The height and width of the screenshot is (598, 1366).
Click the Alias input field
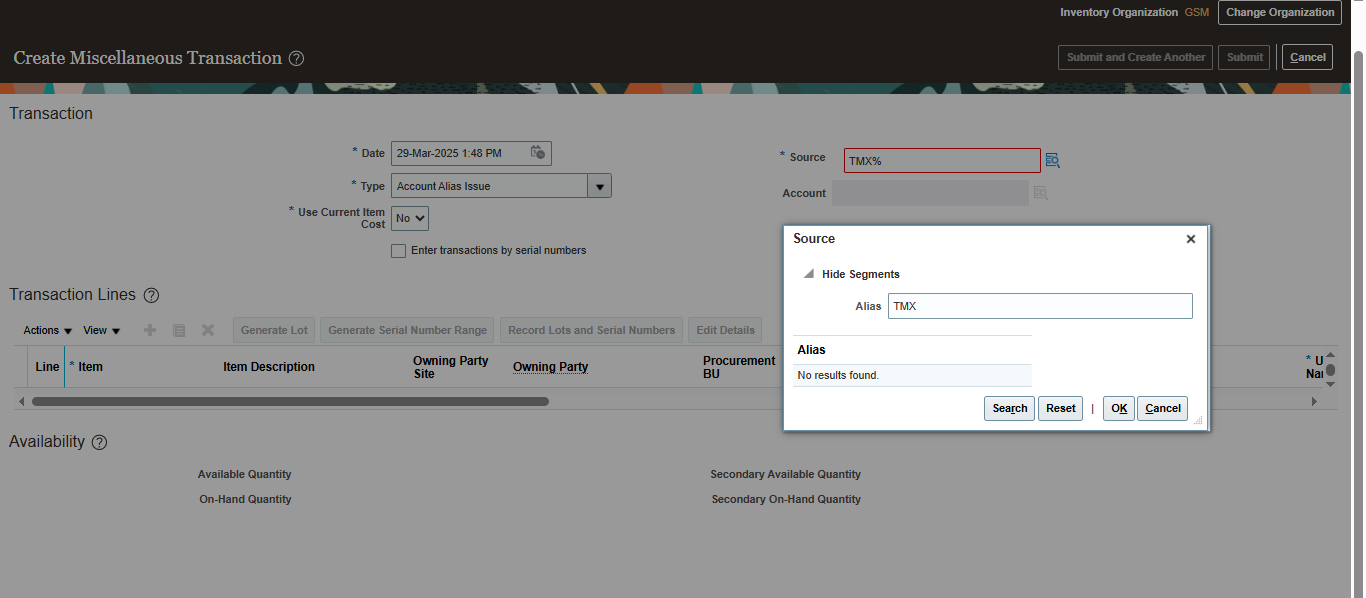(1039, 305)
